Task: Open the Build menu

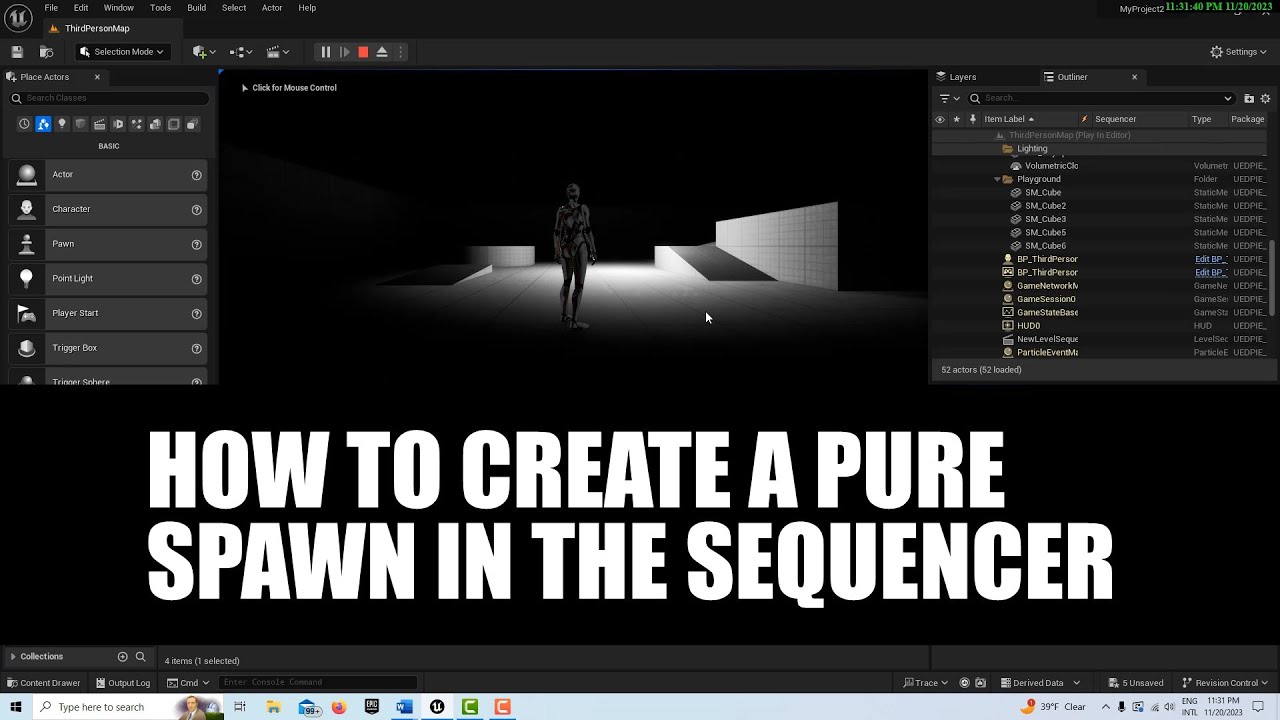Action: coord(196,8)
